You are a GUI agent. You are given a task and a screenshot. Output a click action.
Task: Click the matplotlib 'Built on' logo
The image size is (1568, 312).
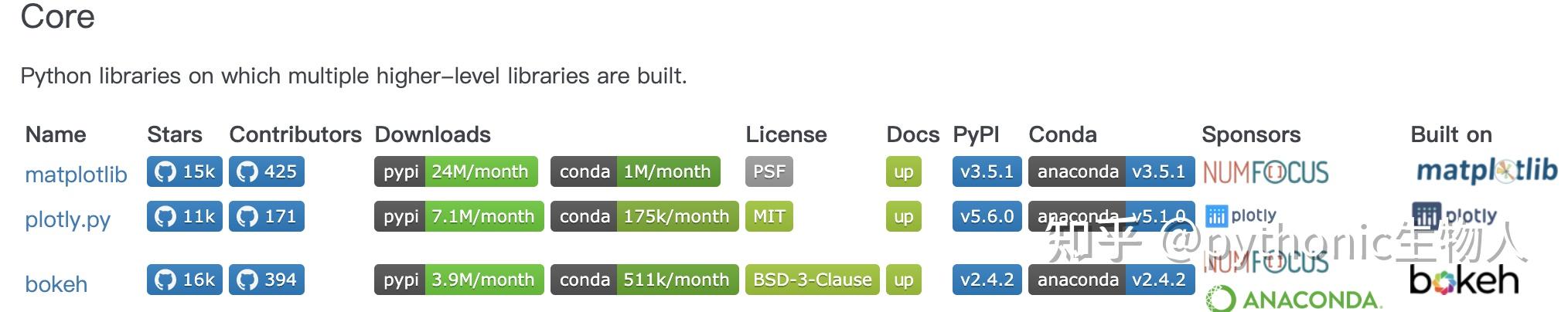coord(1485,170)
